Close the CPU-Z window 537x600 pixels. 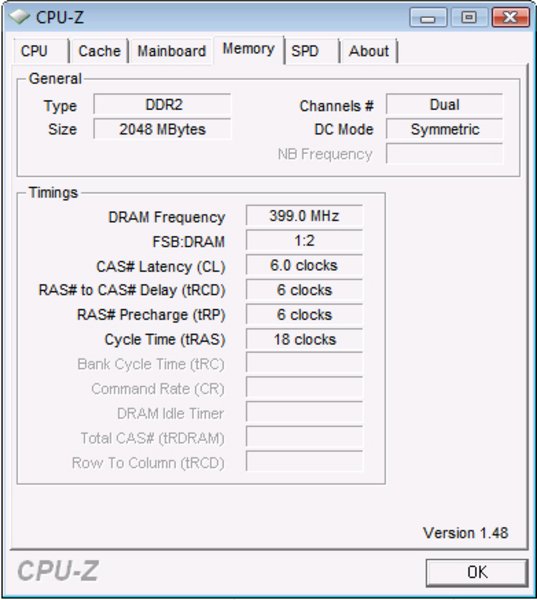[x=511, y=18]
